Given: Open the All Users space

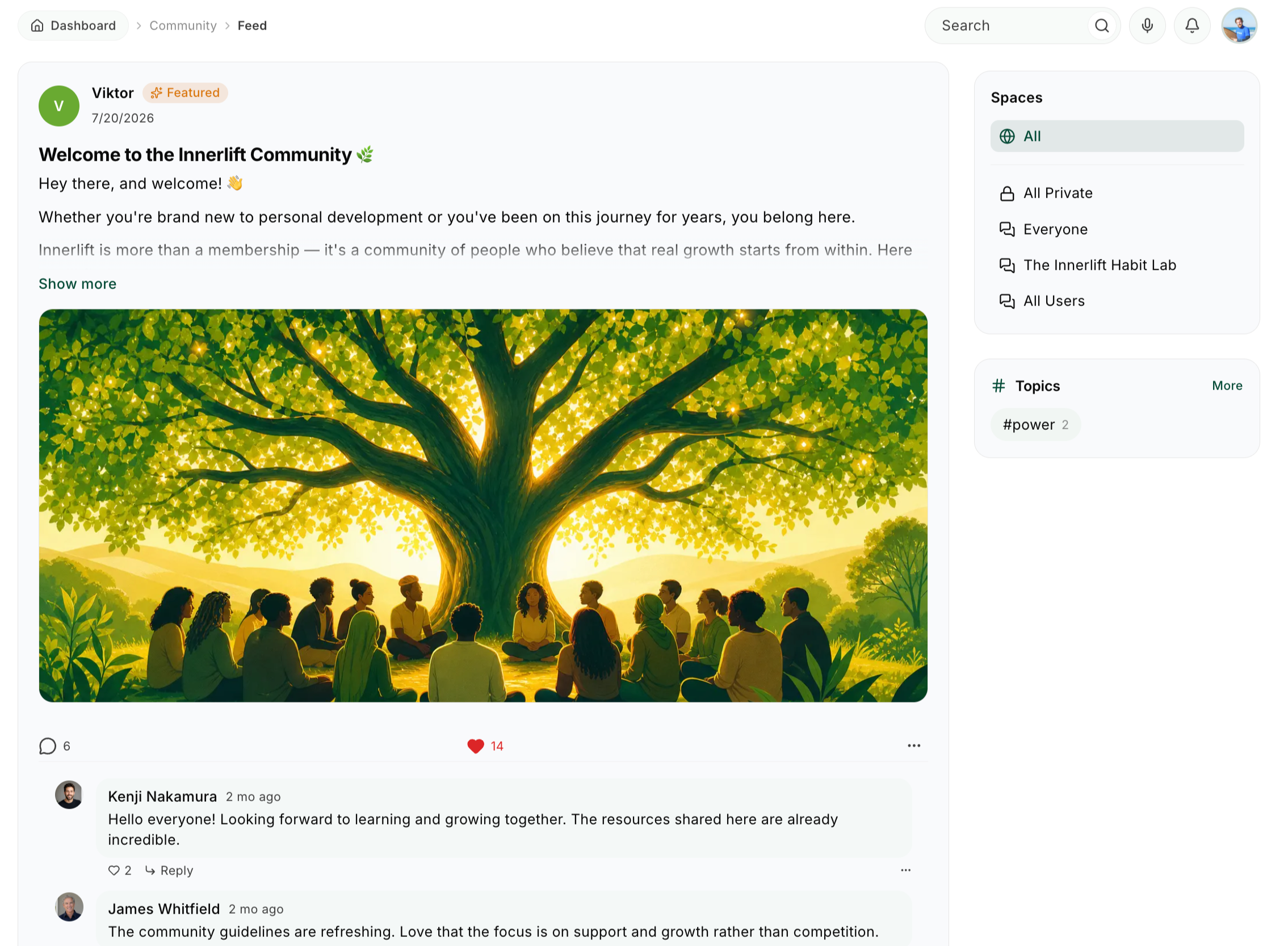Looking at the screenshot, I should tap(1116, 301).
